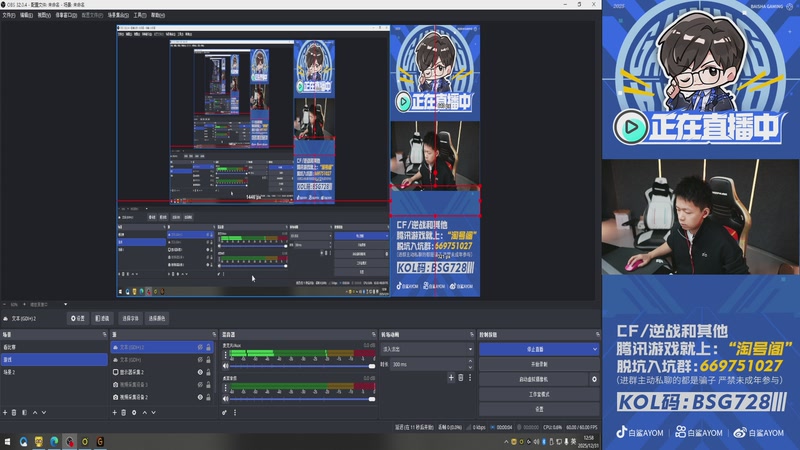Viewport: 800px width, 450px height.
Task: Toggle visibility of 显示器采集 2 source
Action: (200, 372)
